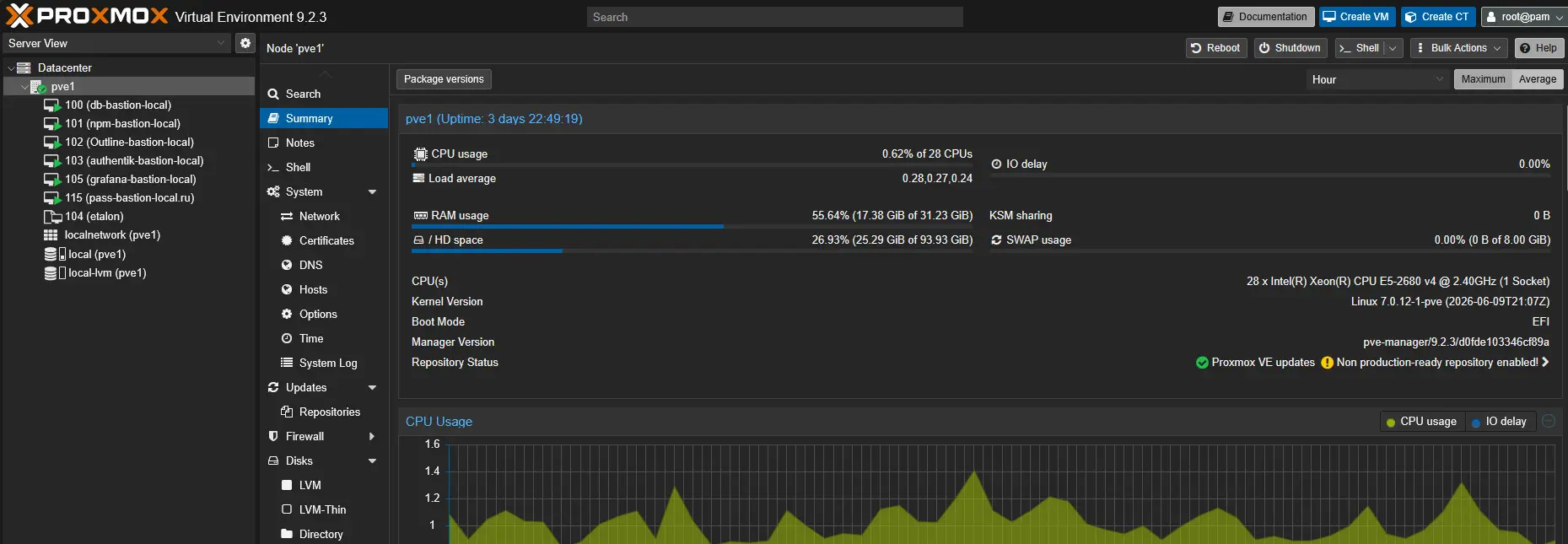Switch graphs to Maximum
Image resolution: width=1568 pixels, height=544 pixels.
(x=1483, y=79)
